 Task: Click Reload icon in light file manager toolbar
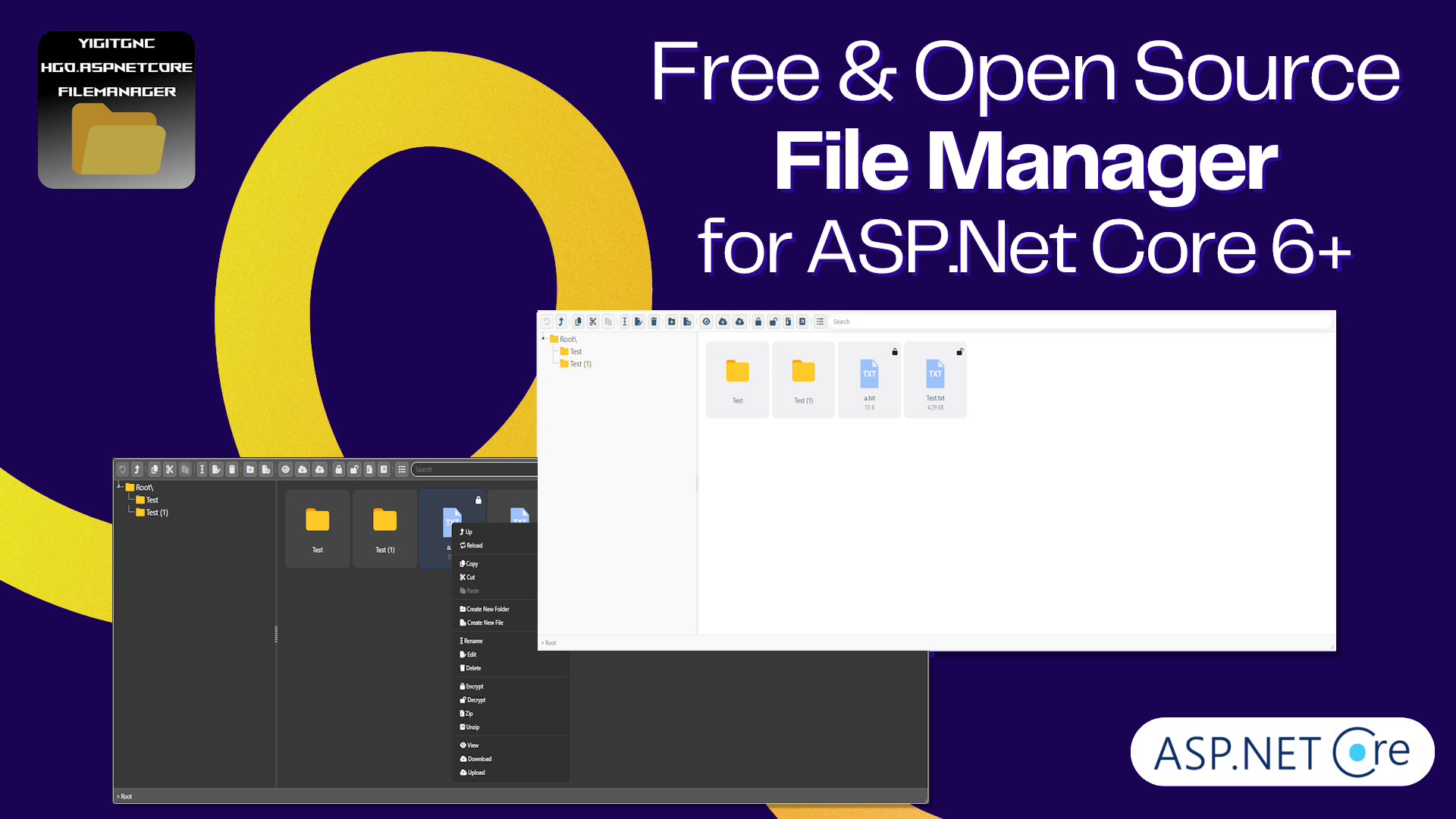click(x=547, y=322)
